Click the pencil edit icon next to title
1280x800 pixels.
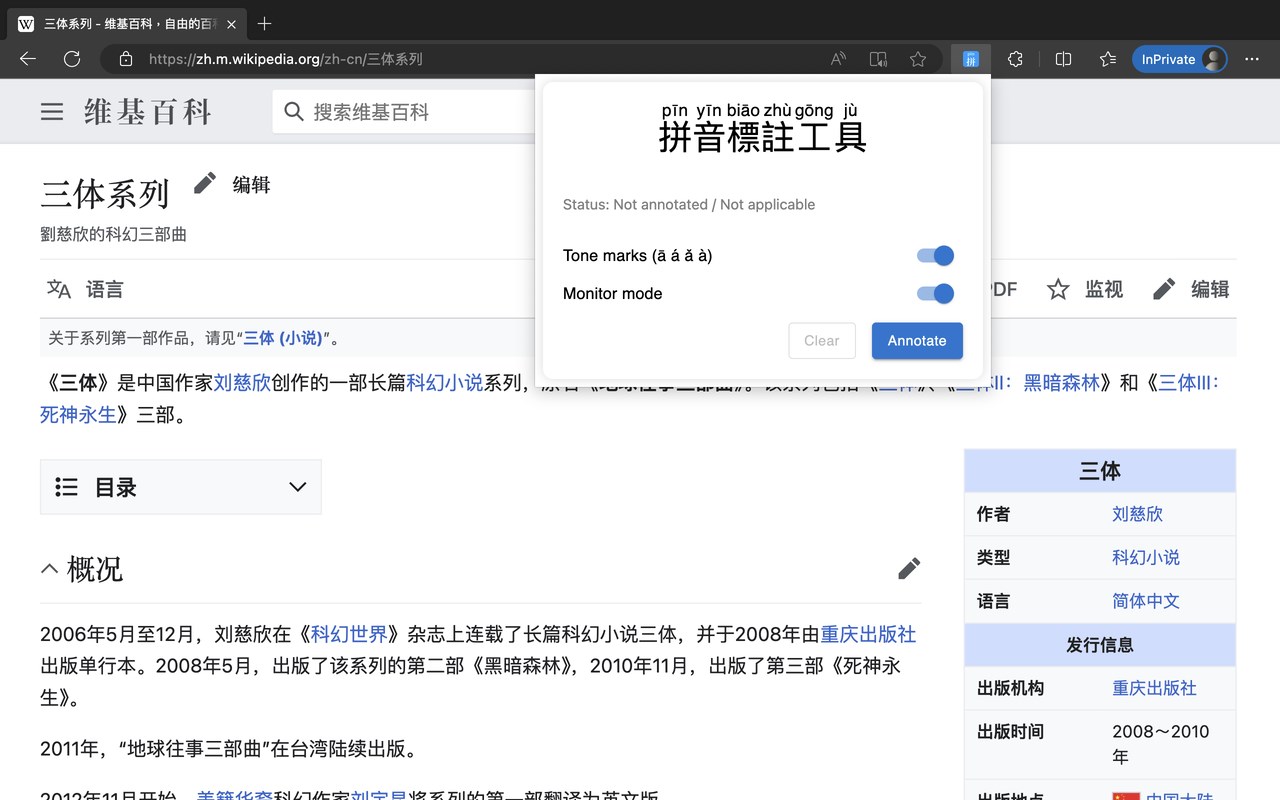(205, 183)
